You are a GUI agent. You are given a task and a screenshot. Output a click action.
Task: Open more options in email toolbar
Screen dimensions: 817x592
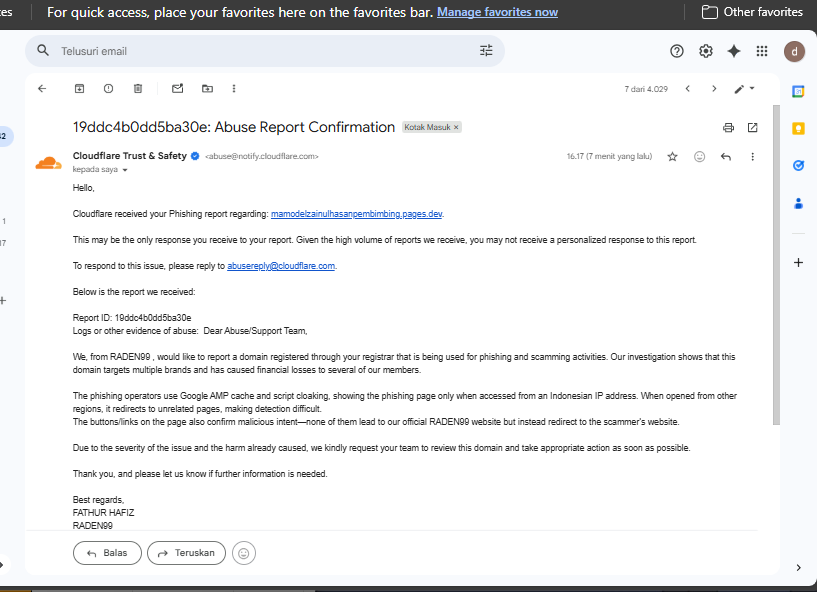pos(234,89)
